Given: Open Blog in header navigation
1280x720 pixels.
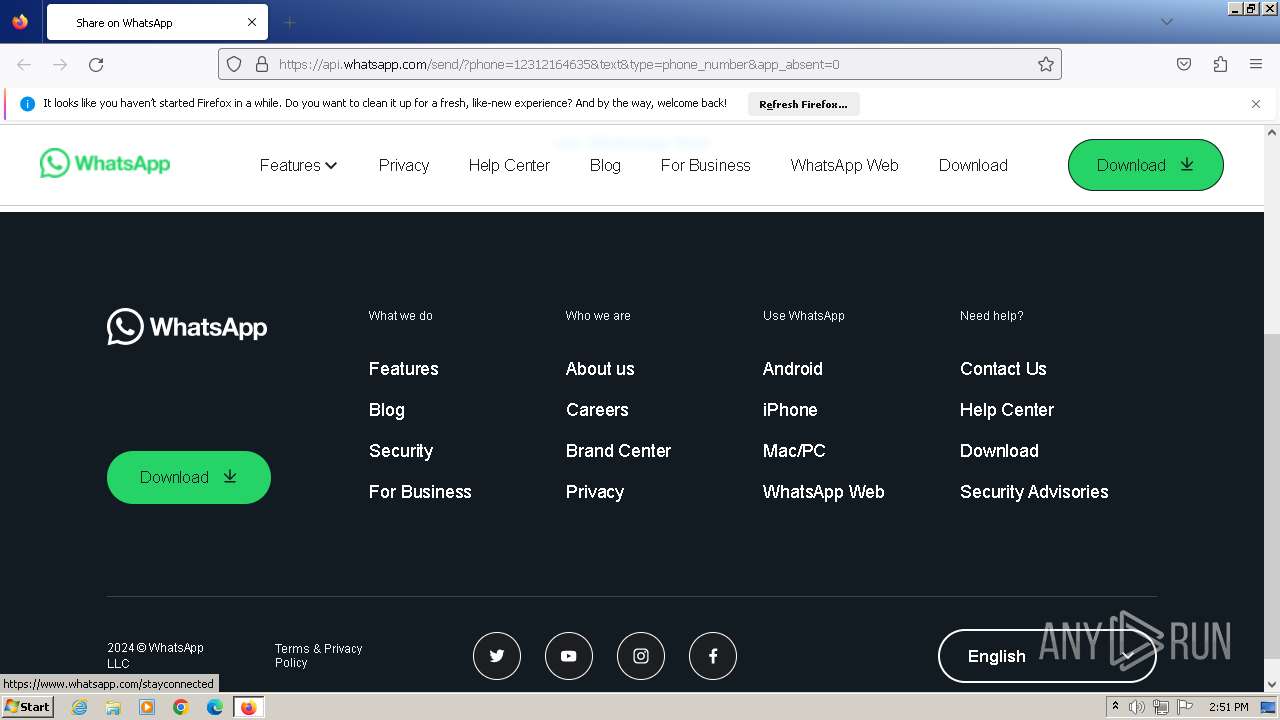Looking at the screenshot, I should coord(605,165).
